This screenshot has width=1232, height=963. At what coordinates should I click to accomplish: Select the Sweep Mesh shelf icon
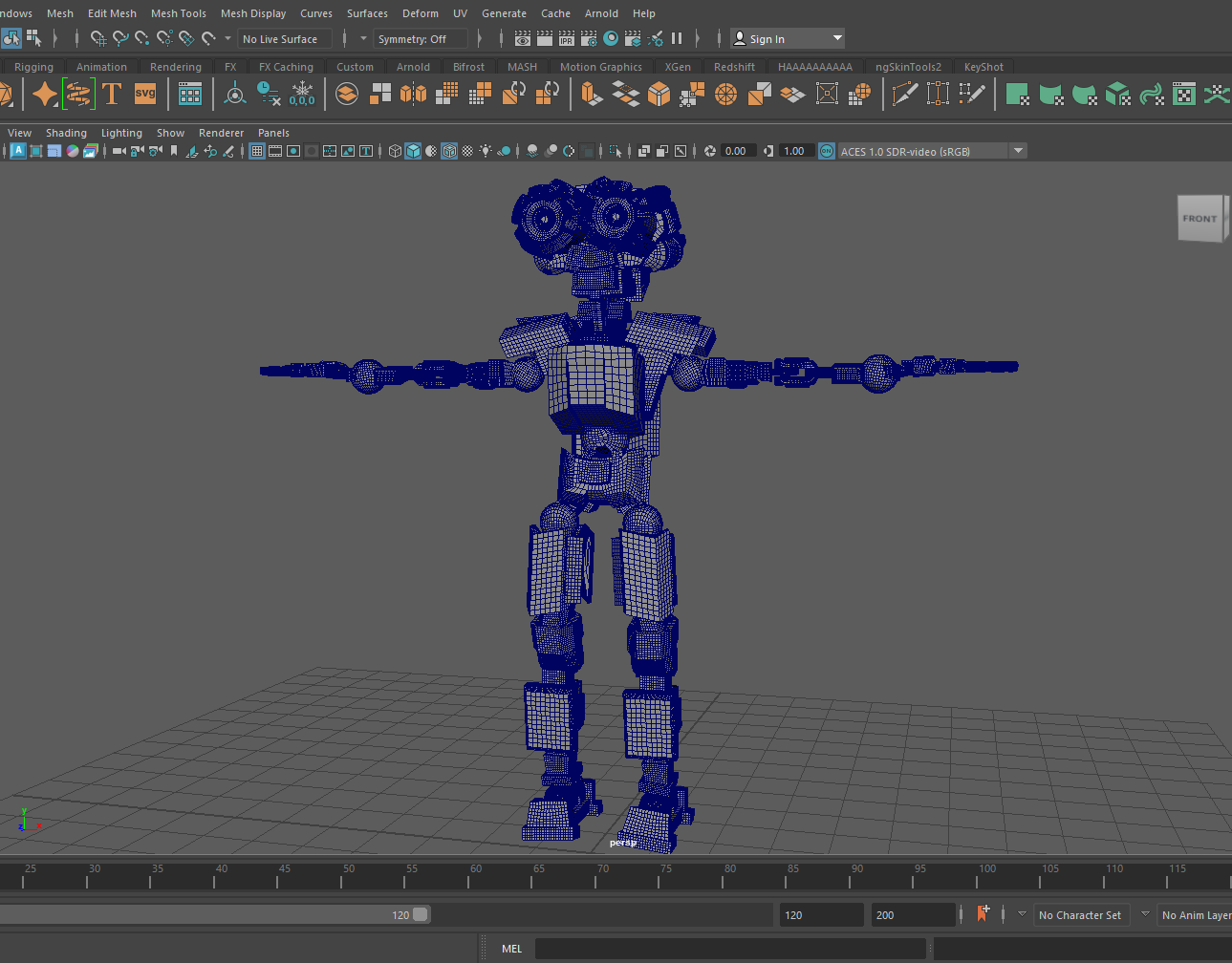coord(78,94)
